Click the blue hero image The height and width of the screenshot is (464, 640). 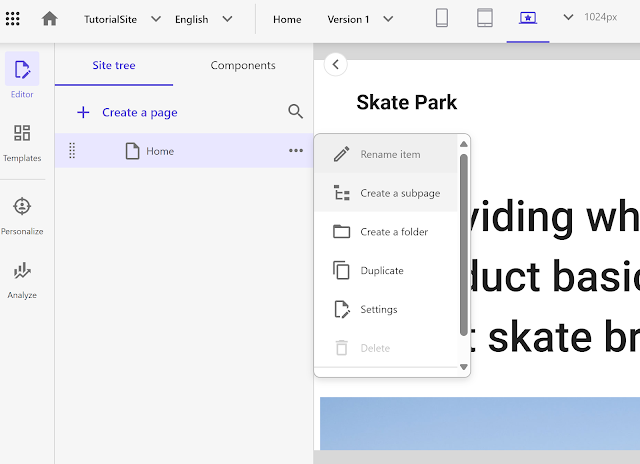(x=480, y=424)
